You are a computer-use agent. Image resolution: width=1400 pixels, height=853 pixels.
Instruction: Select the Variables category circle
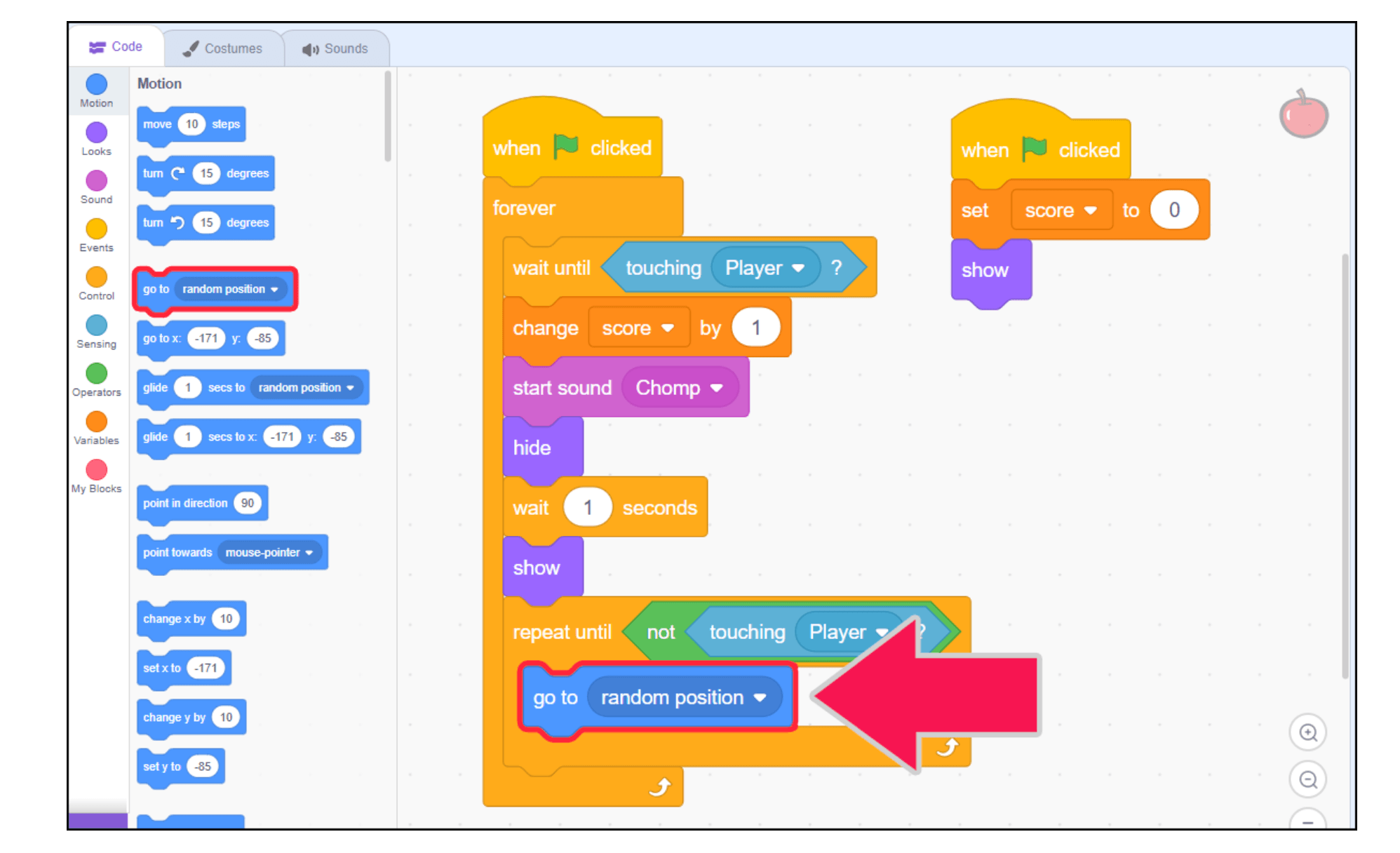point(96,422)
